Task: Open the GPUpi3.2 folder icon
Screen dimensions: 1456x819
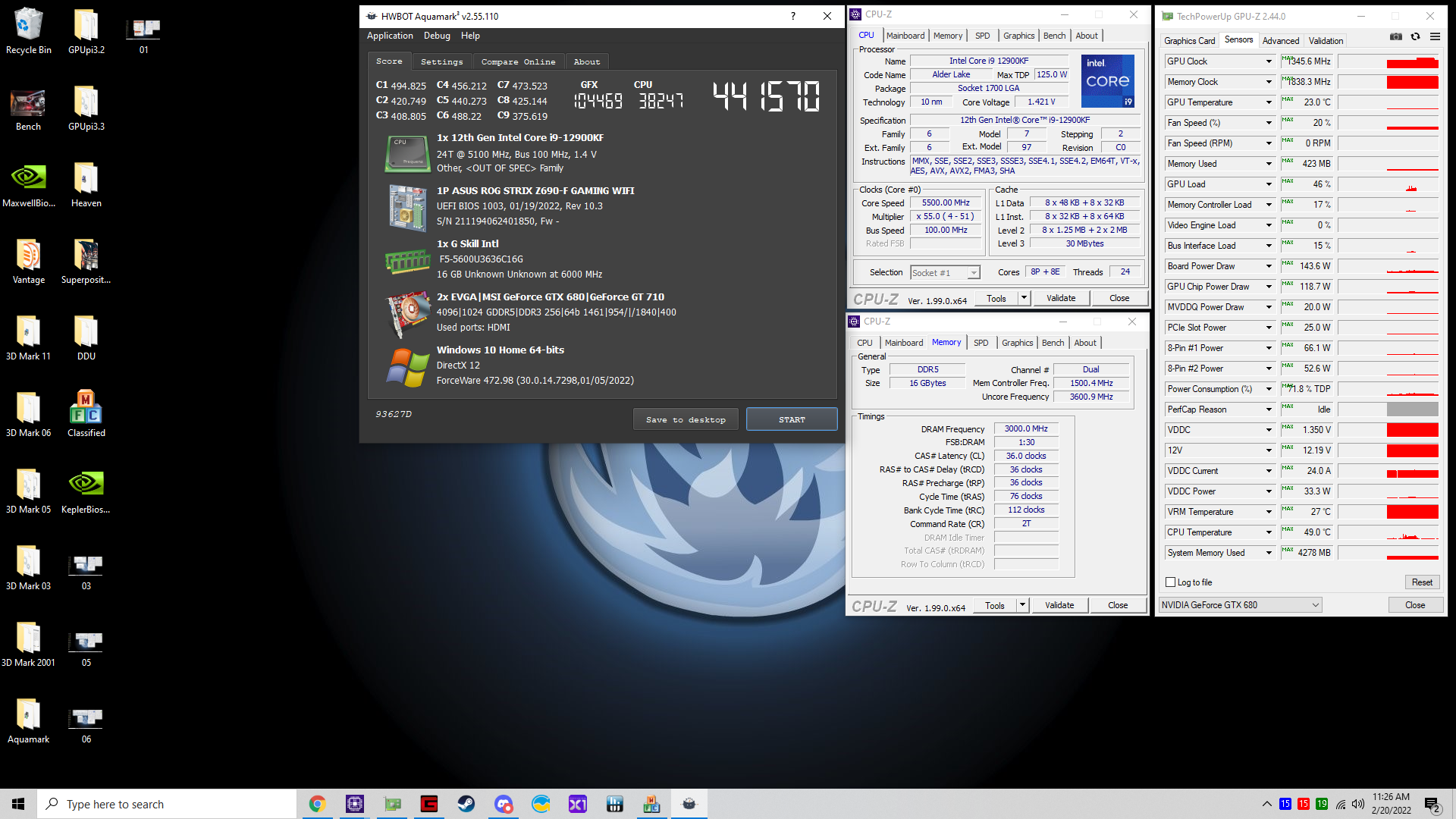Action: tap(86, 31)
